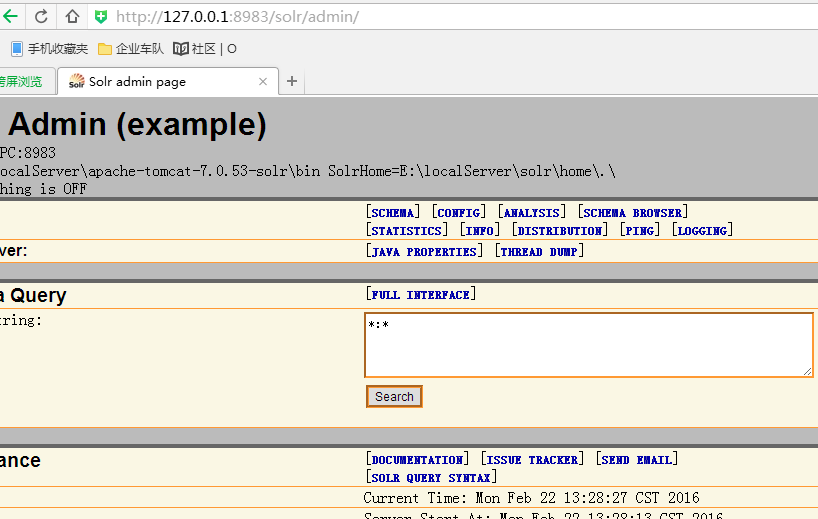Open the ISSUE TRACKER link
818x519 pixels.
pos(532,460)
